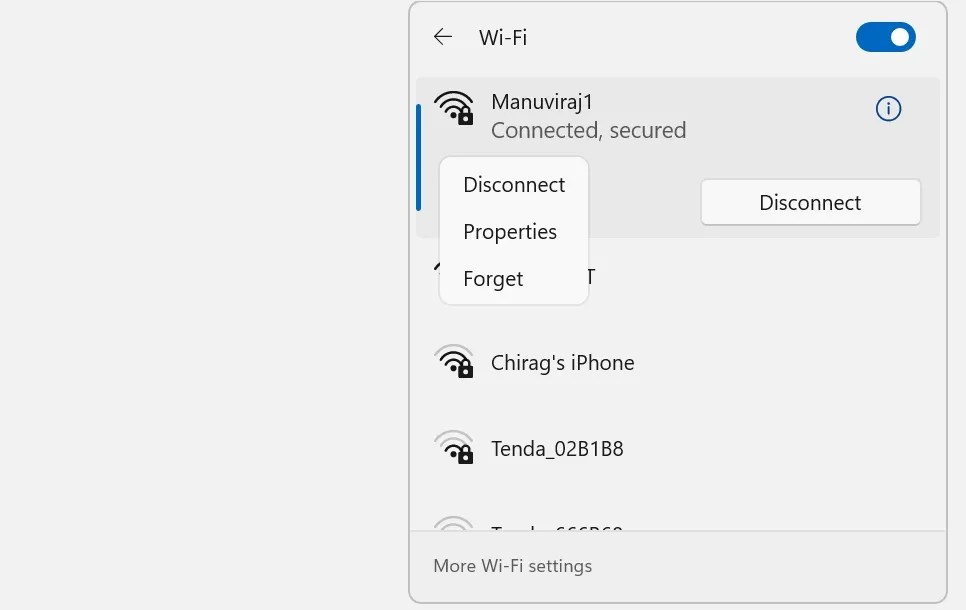Click the secured Wi-Fi icon beside Manuviraj1
The width and height of the screenshot is (966, 610).
coord(455,108)
